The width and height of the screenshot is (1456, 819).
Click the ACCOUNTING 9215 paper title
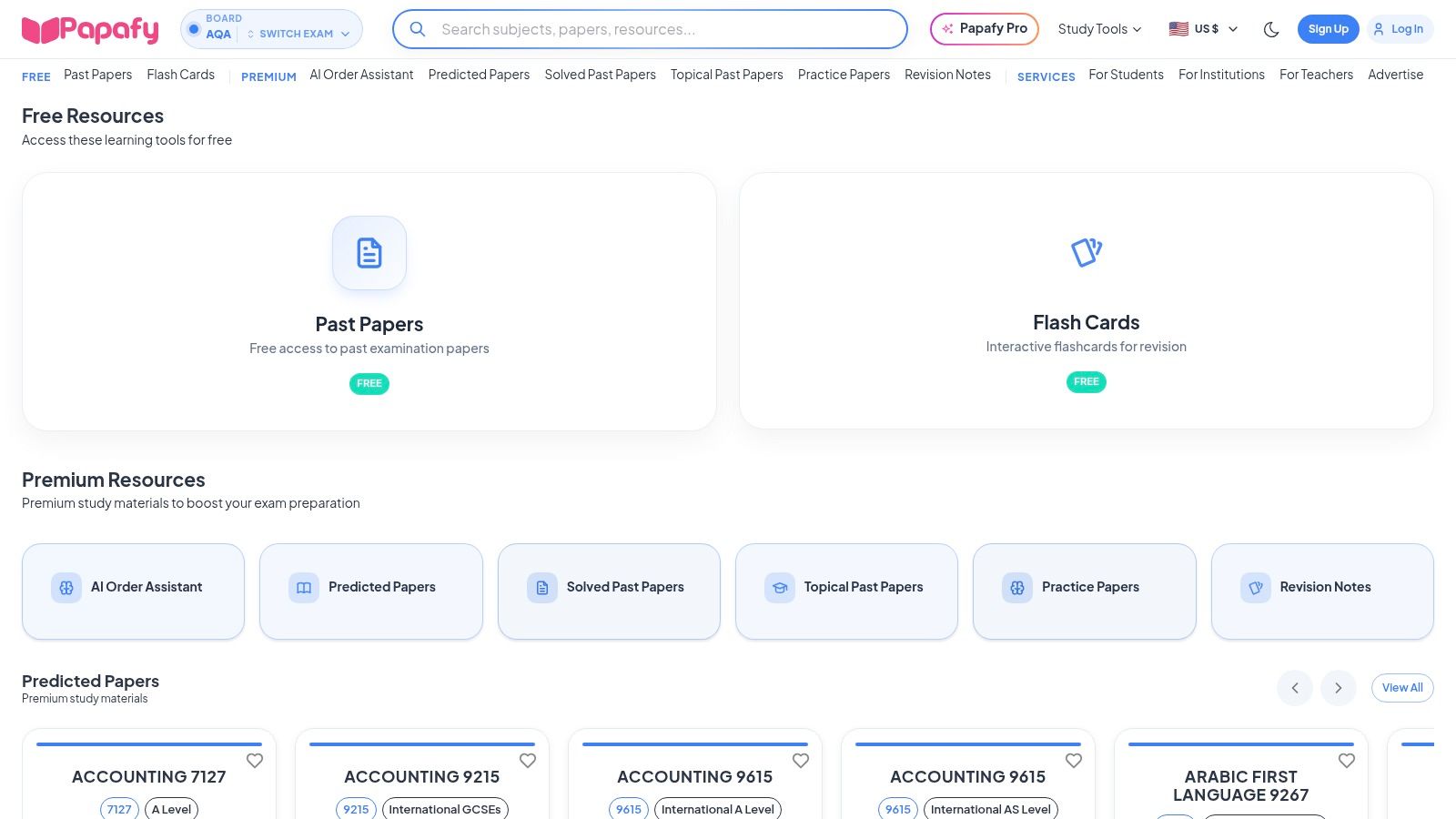point(422,777)
